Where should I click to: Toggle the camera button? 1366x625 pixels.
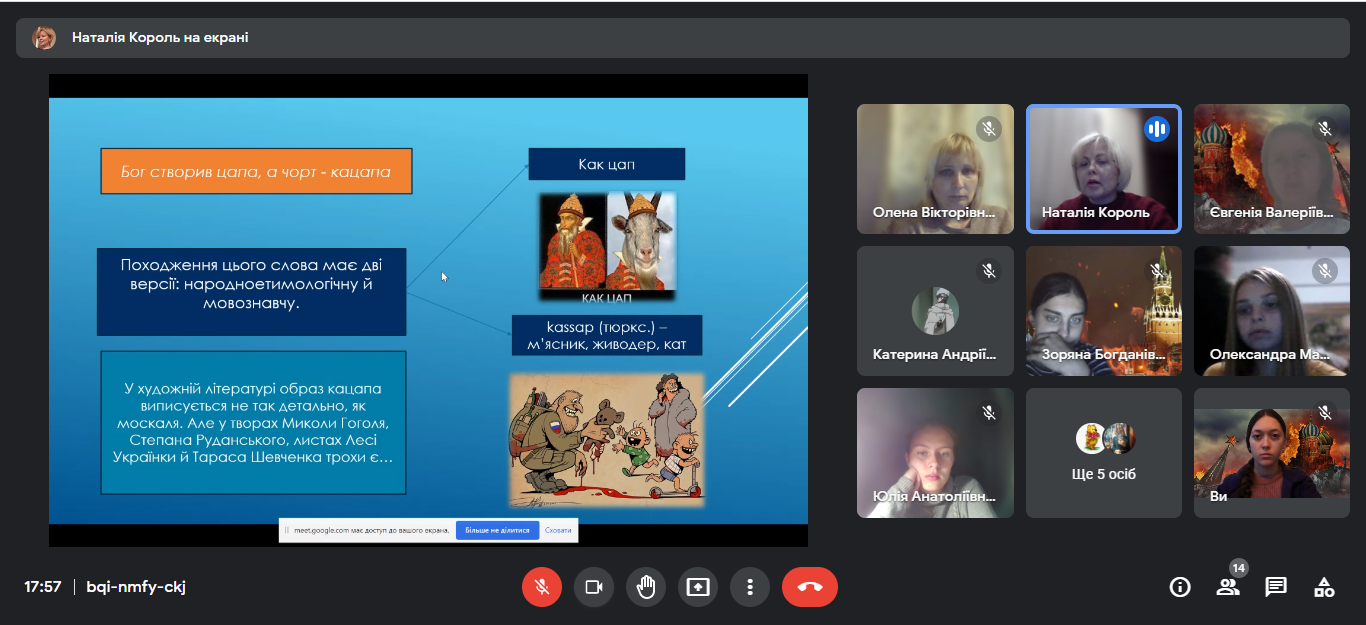(x=594, y=587)
